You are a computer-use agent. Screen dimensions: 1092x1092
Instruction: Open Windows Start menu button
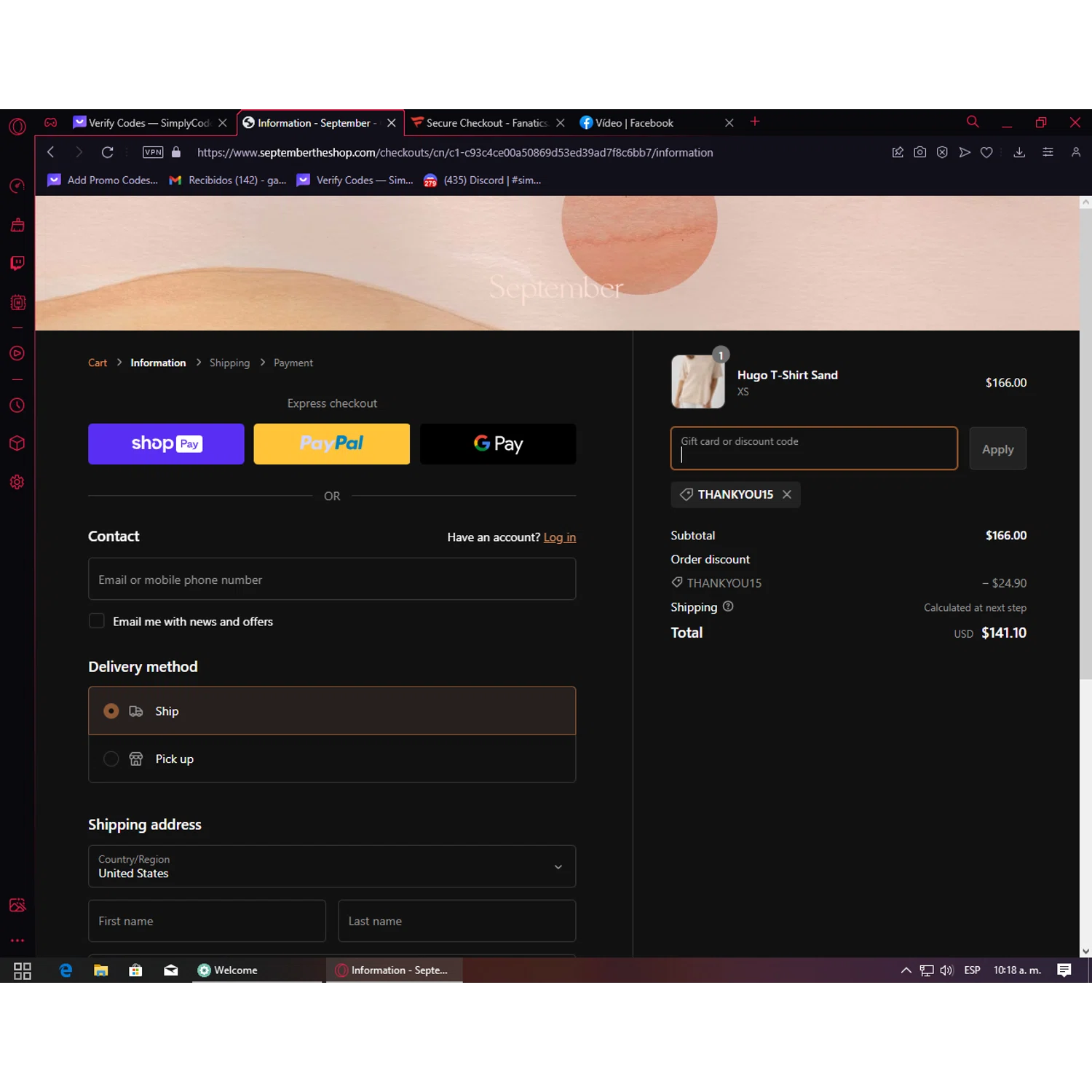pos(23,970)
